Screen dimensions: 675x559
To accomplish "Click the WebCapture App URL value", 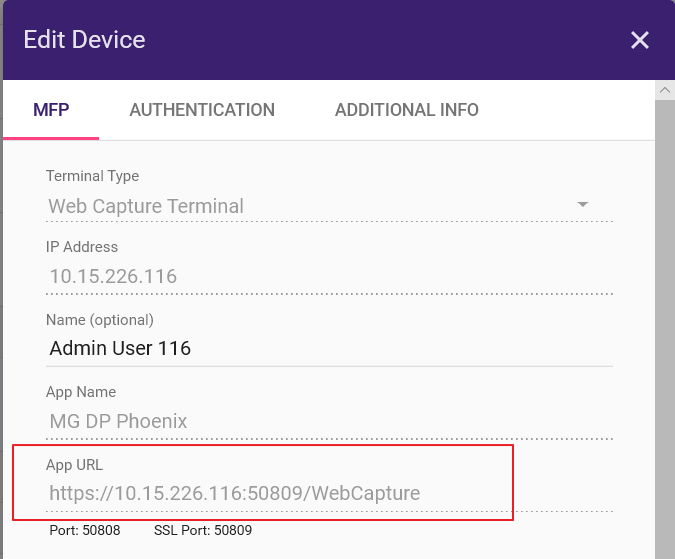I will click(235, 493).
